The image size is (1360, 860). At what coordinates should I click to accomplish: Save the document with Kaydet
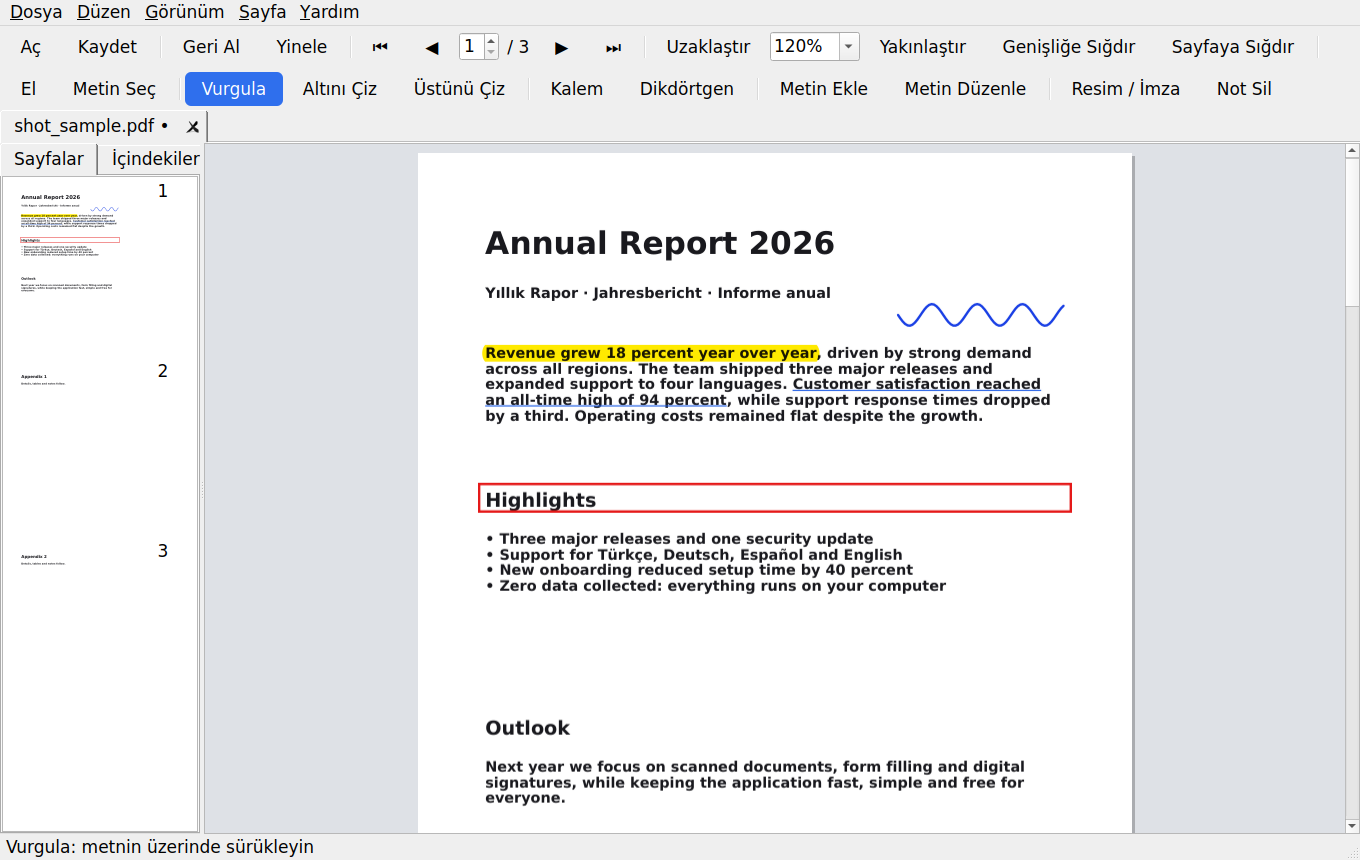108,47
